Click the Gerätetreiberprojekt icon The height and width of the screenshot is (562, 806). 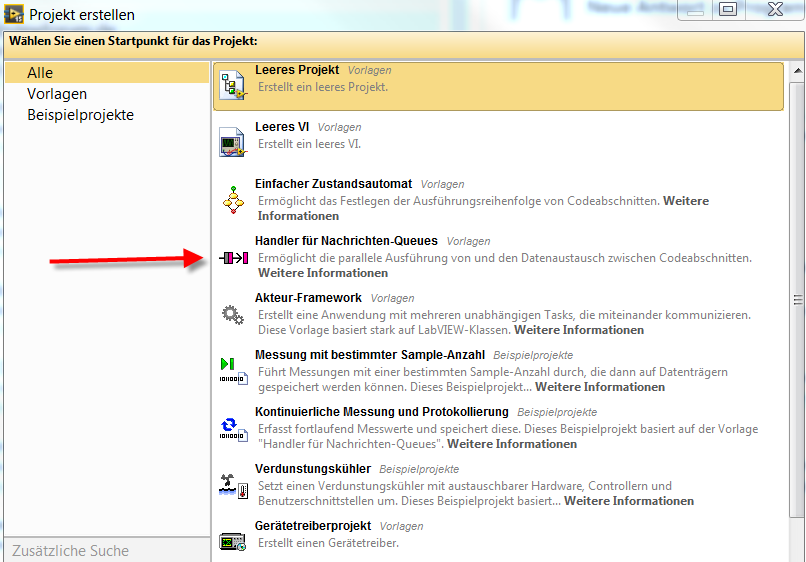tap(233, 542)
